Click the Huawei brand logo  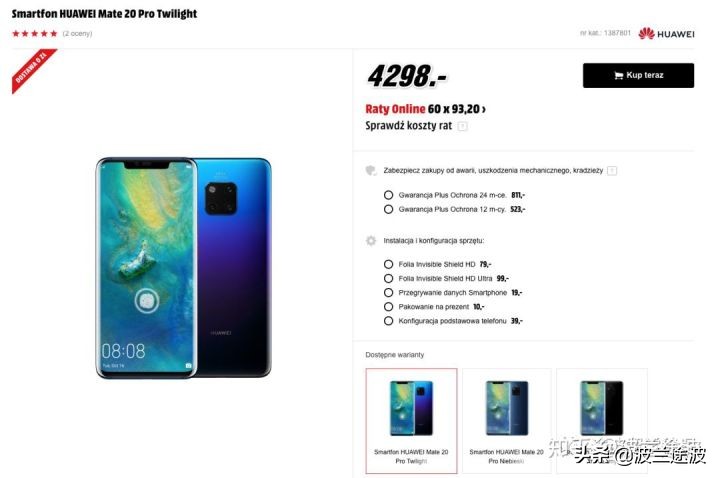666,34
